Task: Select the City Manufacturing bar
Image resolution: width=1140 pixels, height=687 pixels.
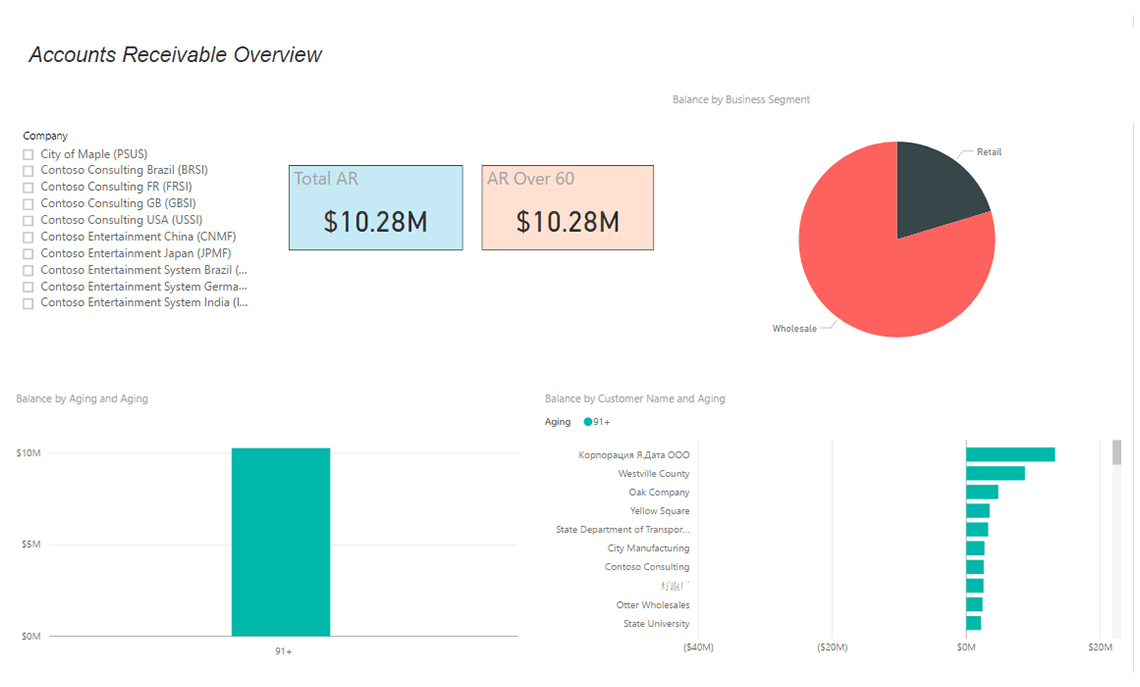Action: 975,548
